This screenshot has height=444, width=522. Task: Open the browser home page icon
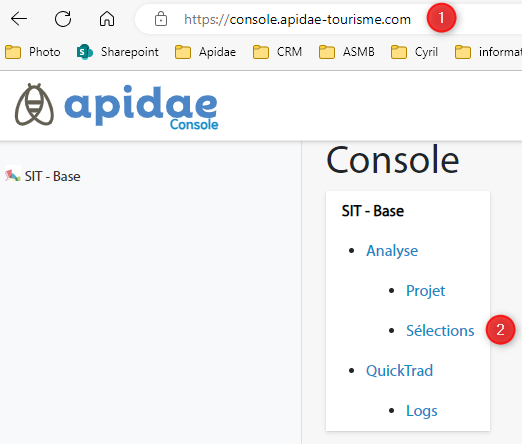pyautogui.click(x=107, y=19)
